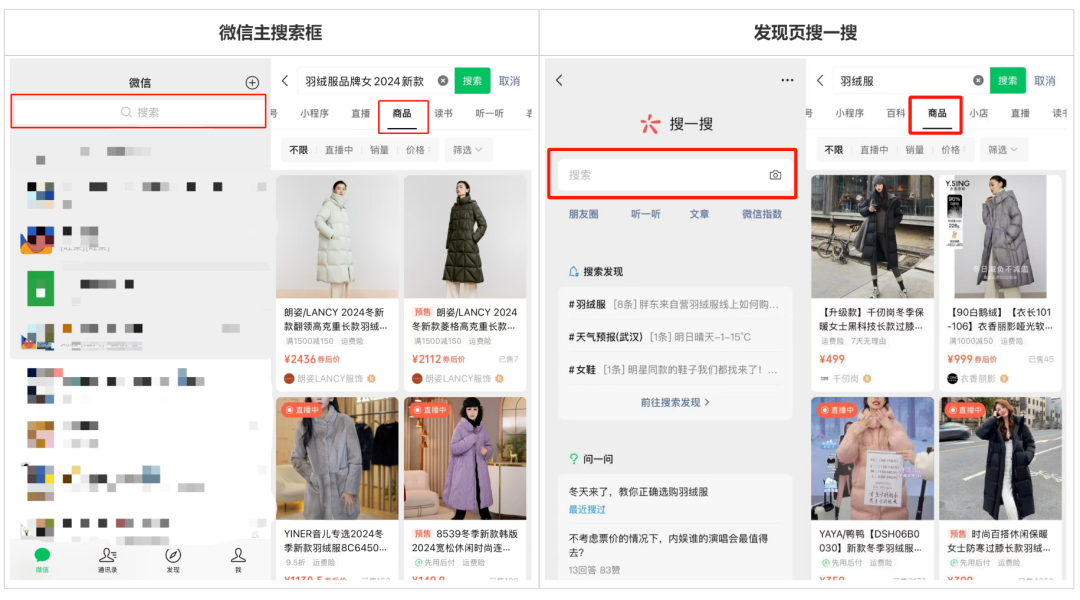Tap the plus icon beside the 微信 title
The width and height of the screenshot is (1080, 600).
[x=252, y=83]
